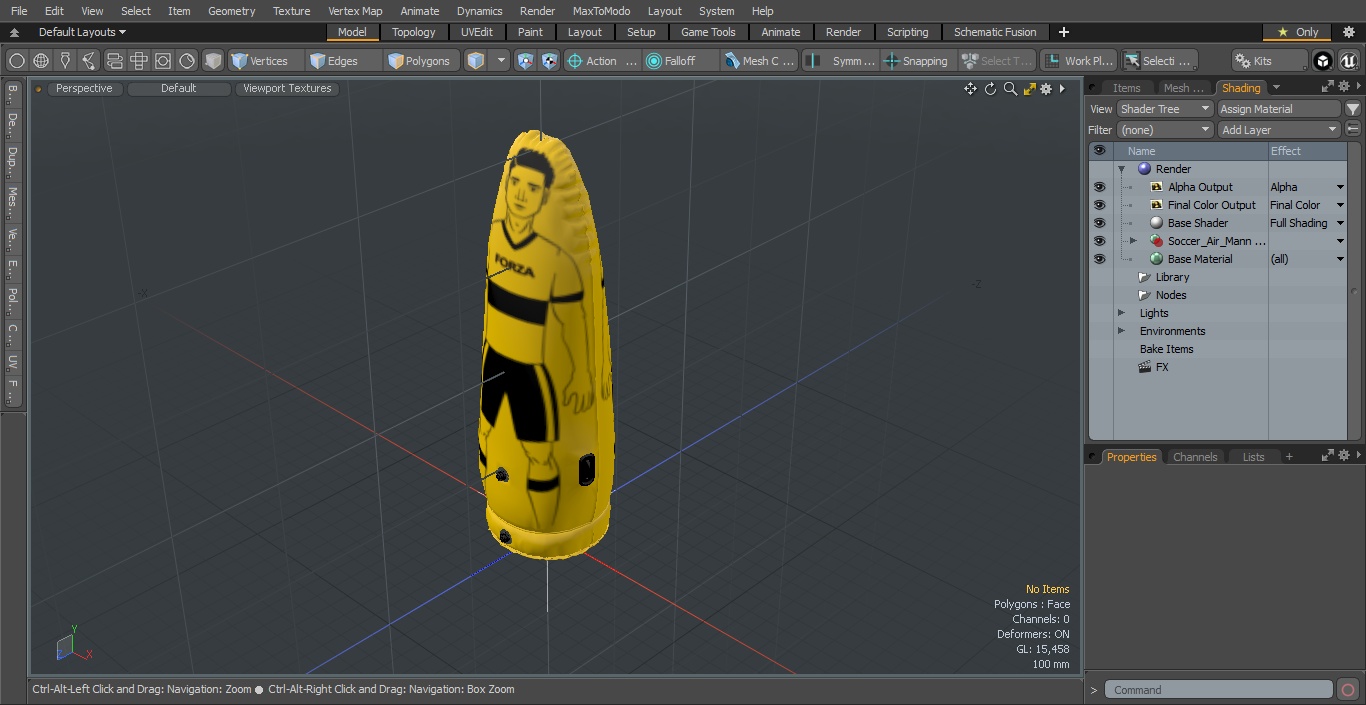Image resolution: width=1366 pixels, height=705 pixels.
Task: Open the Filter (none) dropdown
Action: point(1165,130)
